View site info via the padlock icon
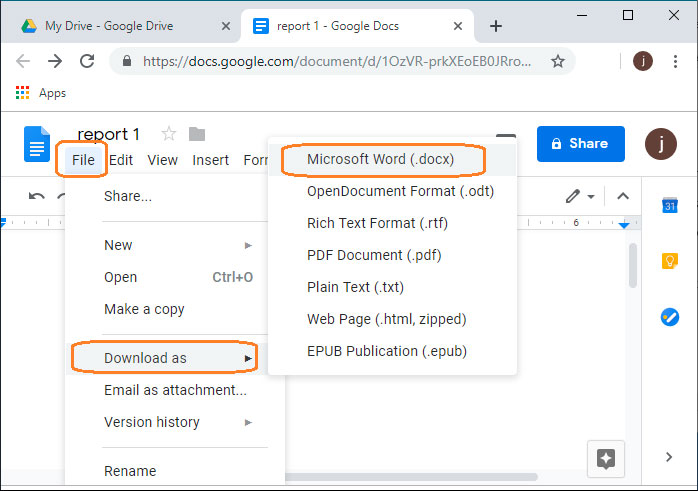This screenshot has width=698, height=491. [x=127, y=61]
